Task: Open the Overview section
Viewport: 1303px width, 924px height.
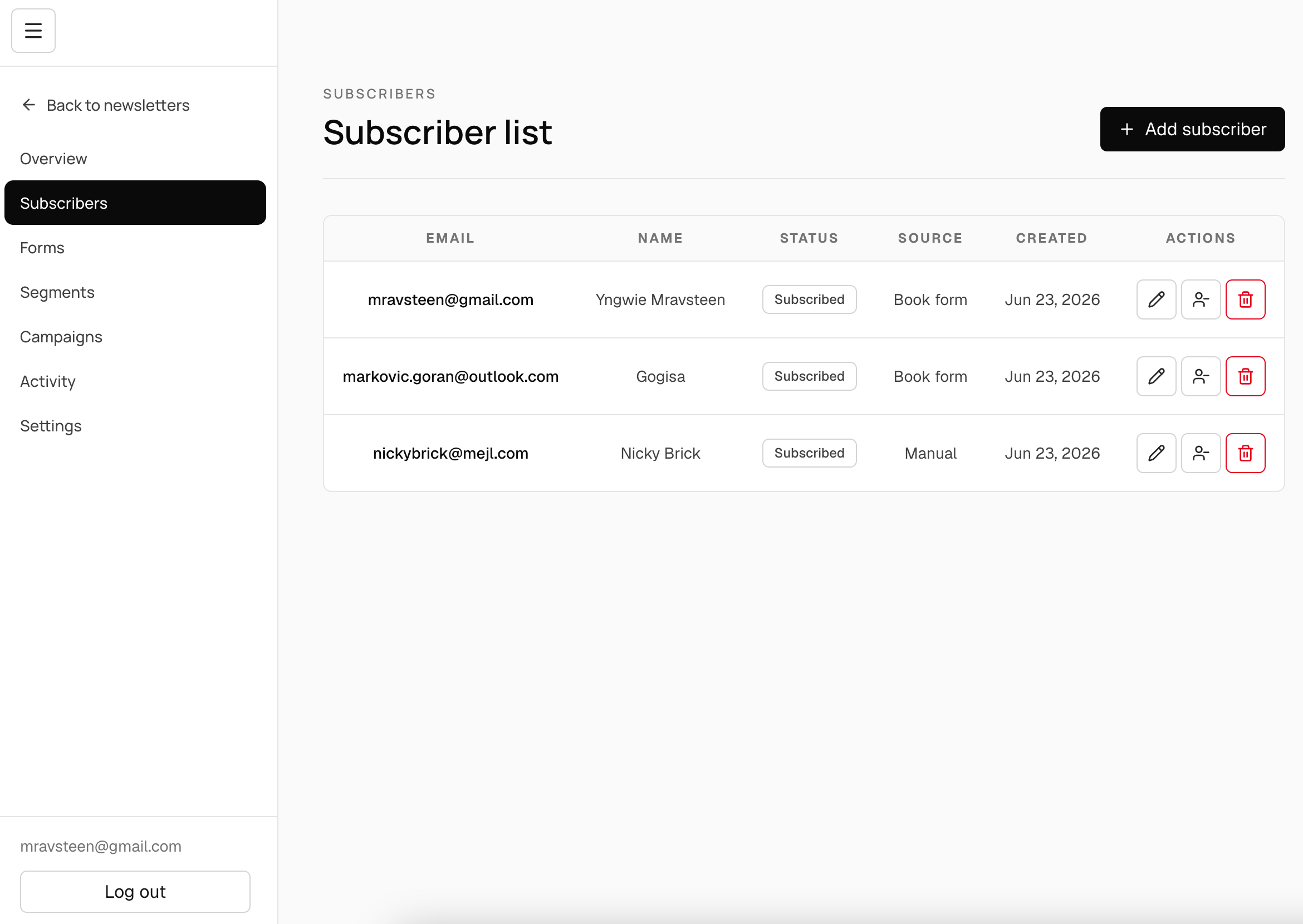Action: coord(135,159)
